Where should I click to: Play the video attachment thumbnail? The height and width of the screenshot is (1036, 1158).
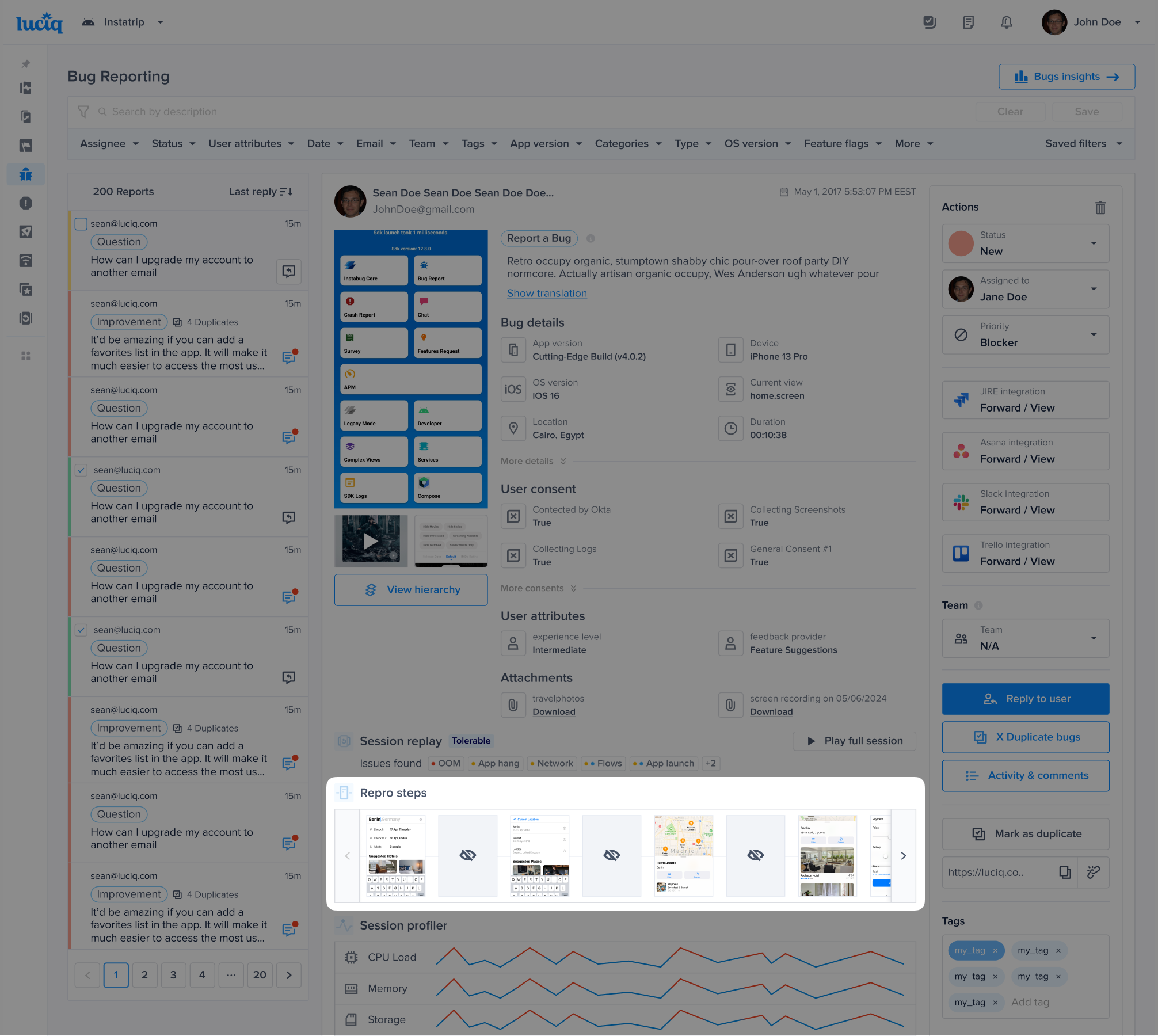pos(370,541)
